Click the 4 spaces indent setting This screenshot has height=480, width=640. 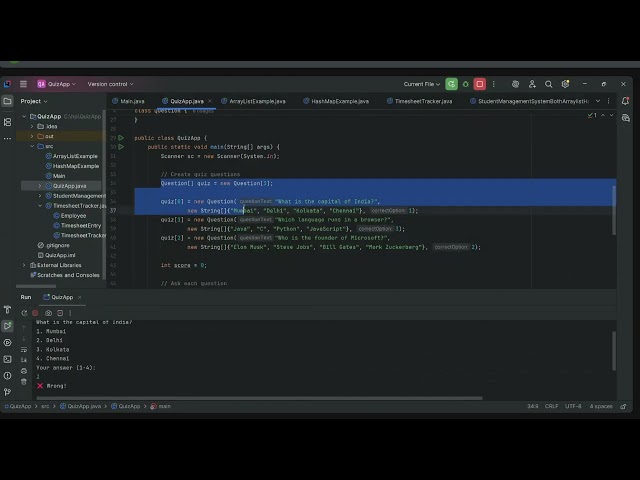[601, 407]
